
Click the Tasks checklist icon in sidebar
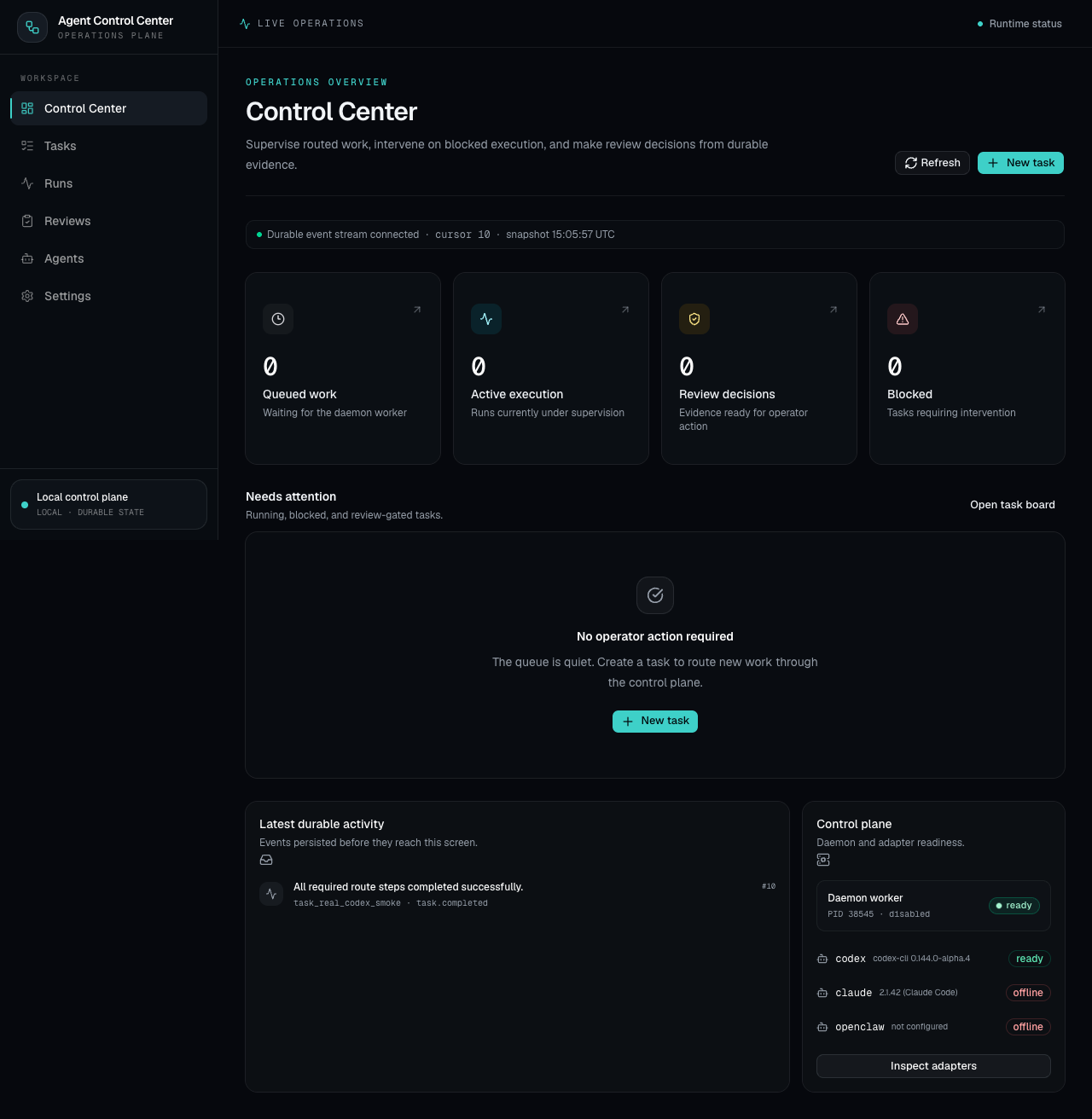[x=27, y=146]
